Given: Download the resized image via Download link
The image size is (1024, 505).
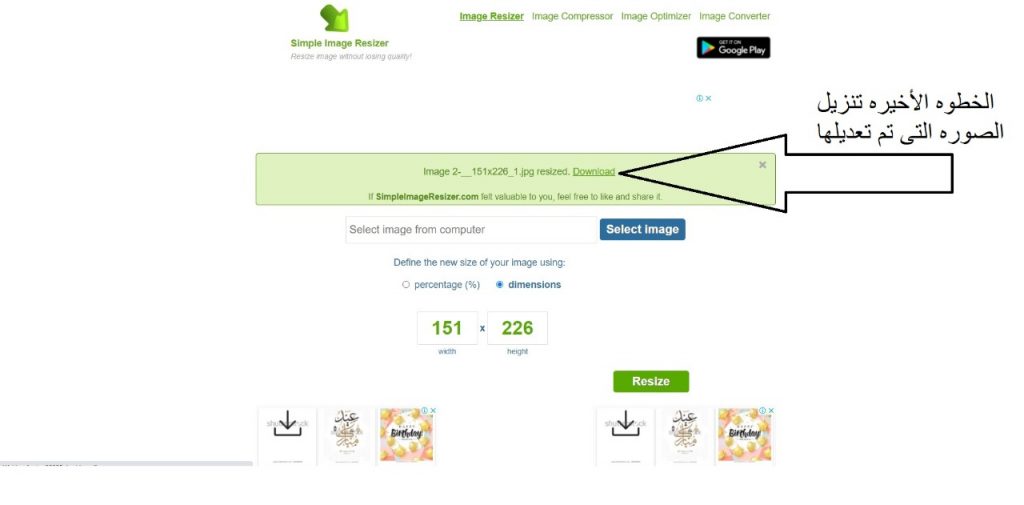Looking at the screenshot, I should (x=594, y=172).
